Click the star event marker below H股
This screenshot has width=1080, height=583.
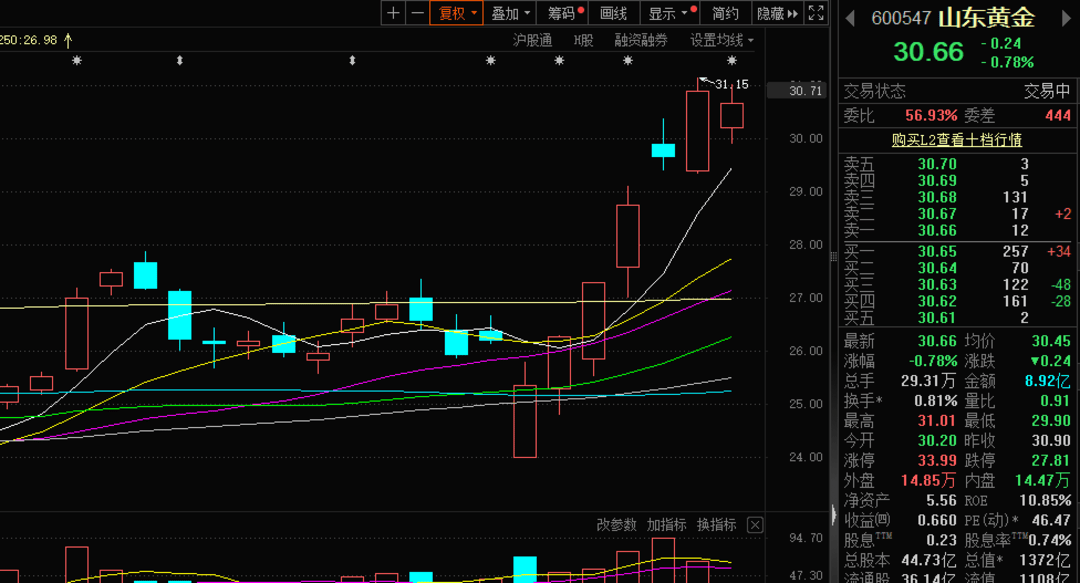(559, 61)
